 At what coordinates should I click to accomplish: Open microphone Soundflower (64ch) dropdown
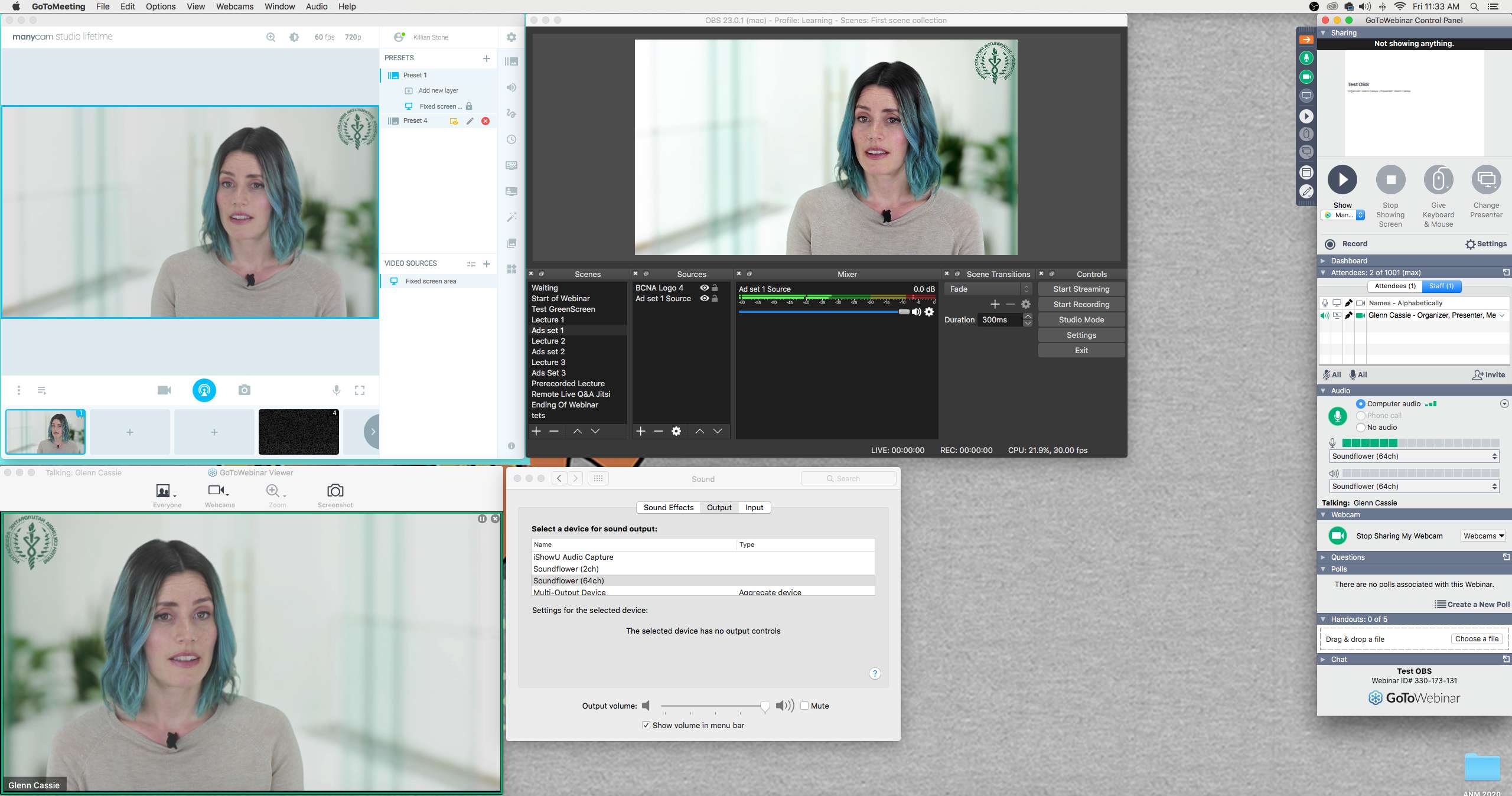1414,456
